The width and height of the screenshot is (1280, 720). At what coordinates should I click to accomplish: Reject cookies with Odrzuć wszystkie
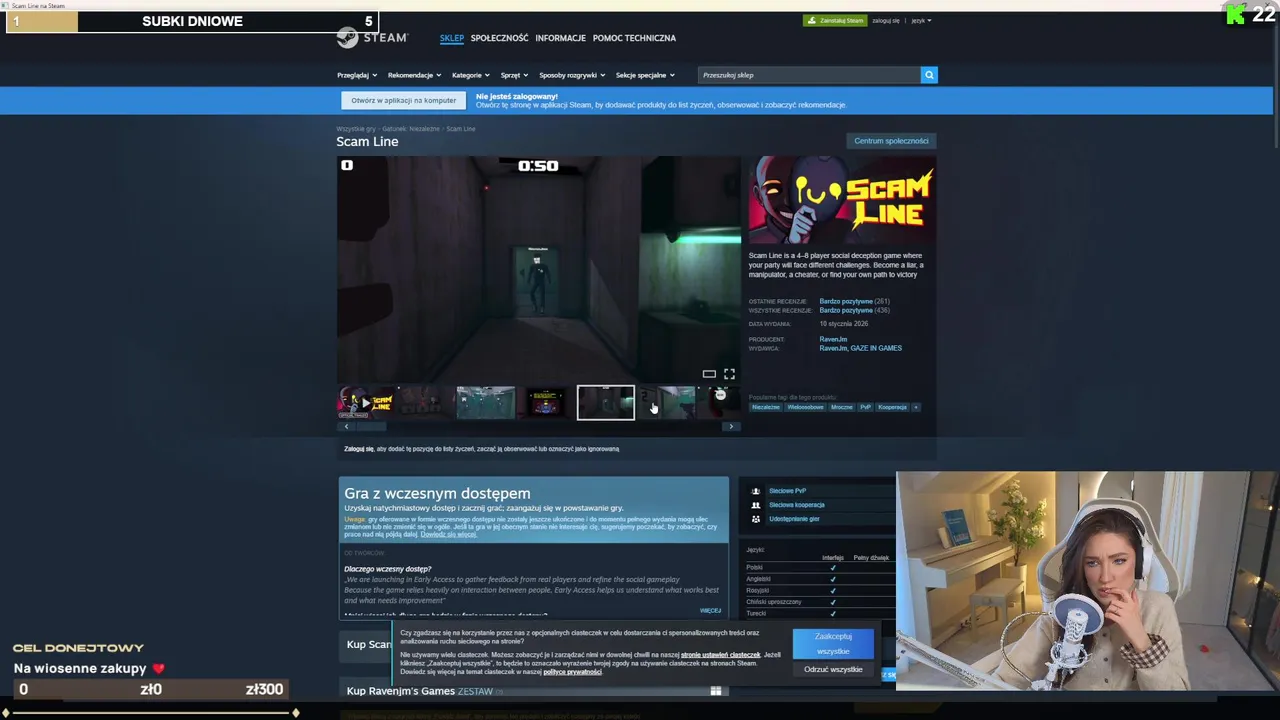tap(833, 670)
